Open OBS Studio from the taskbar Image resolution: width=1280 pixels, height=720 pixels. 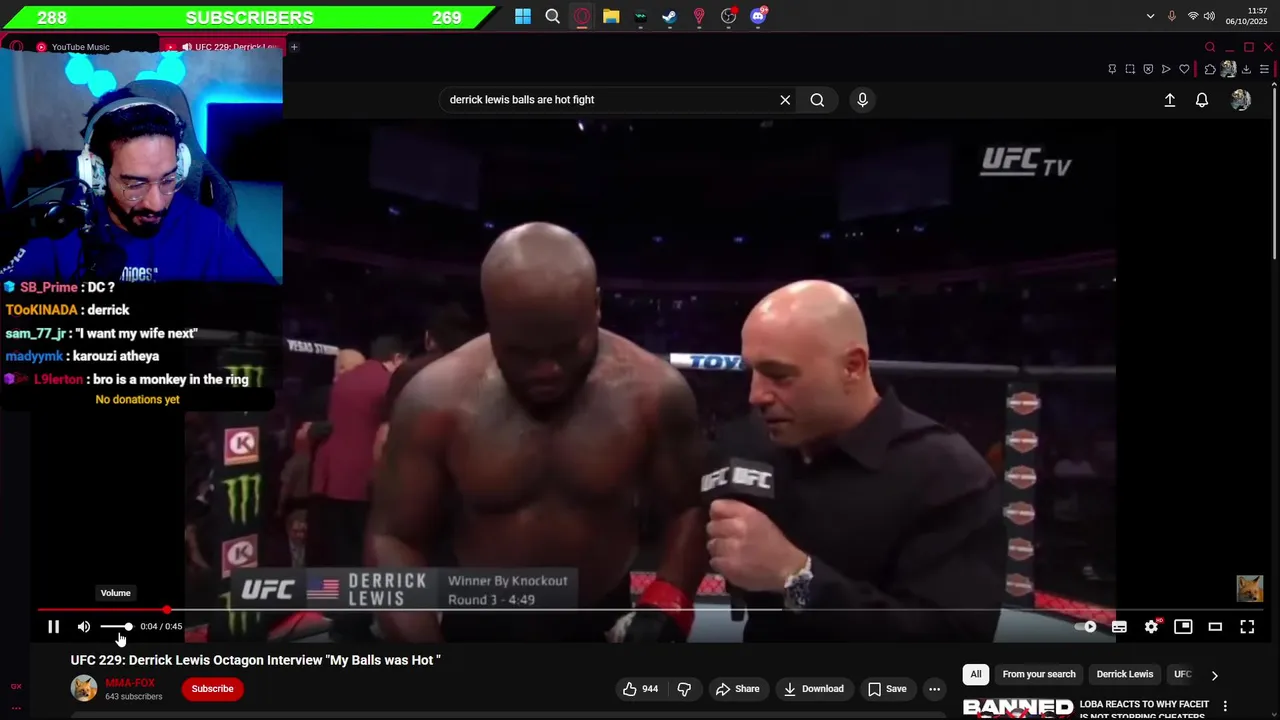(x=729, y=16)
